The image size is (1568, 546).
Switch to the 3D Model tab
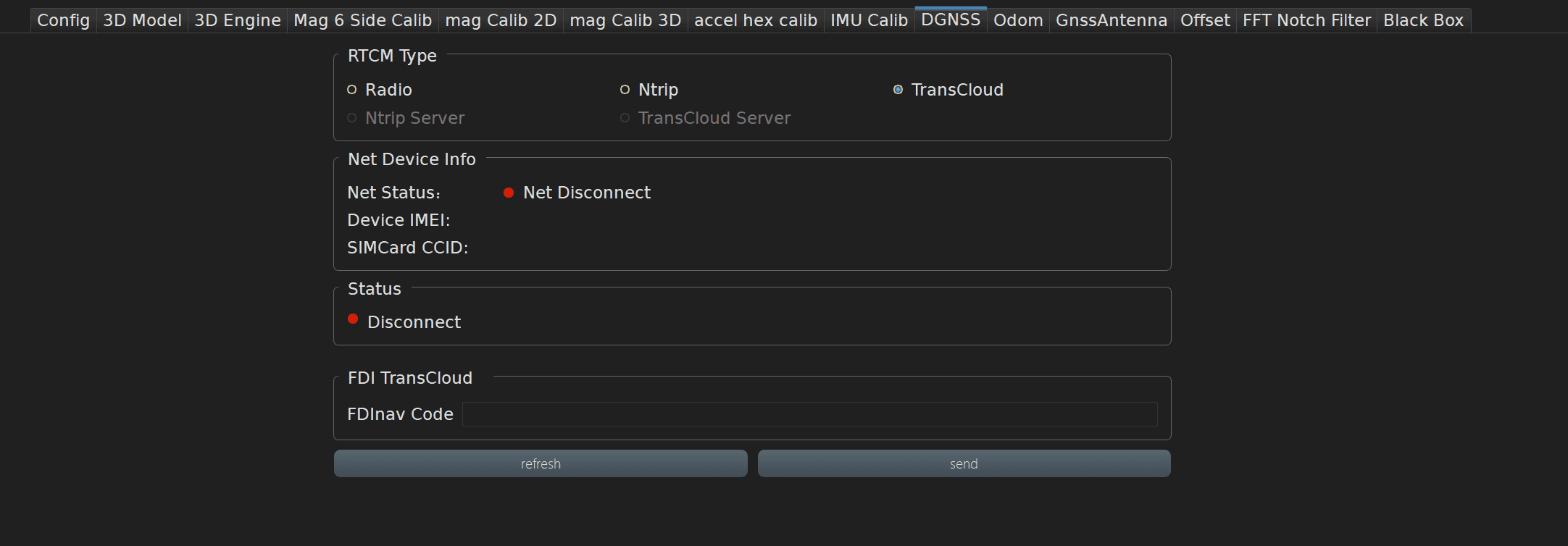click(x=142, y=20)
